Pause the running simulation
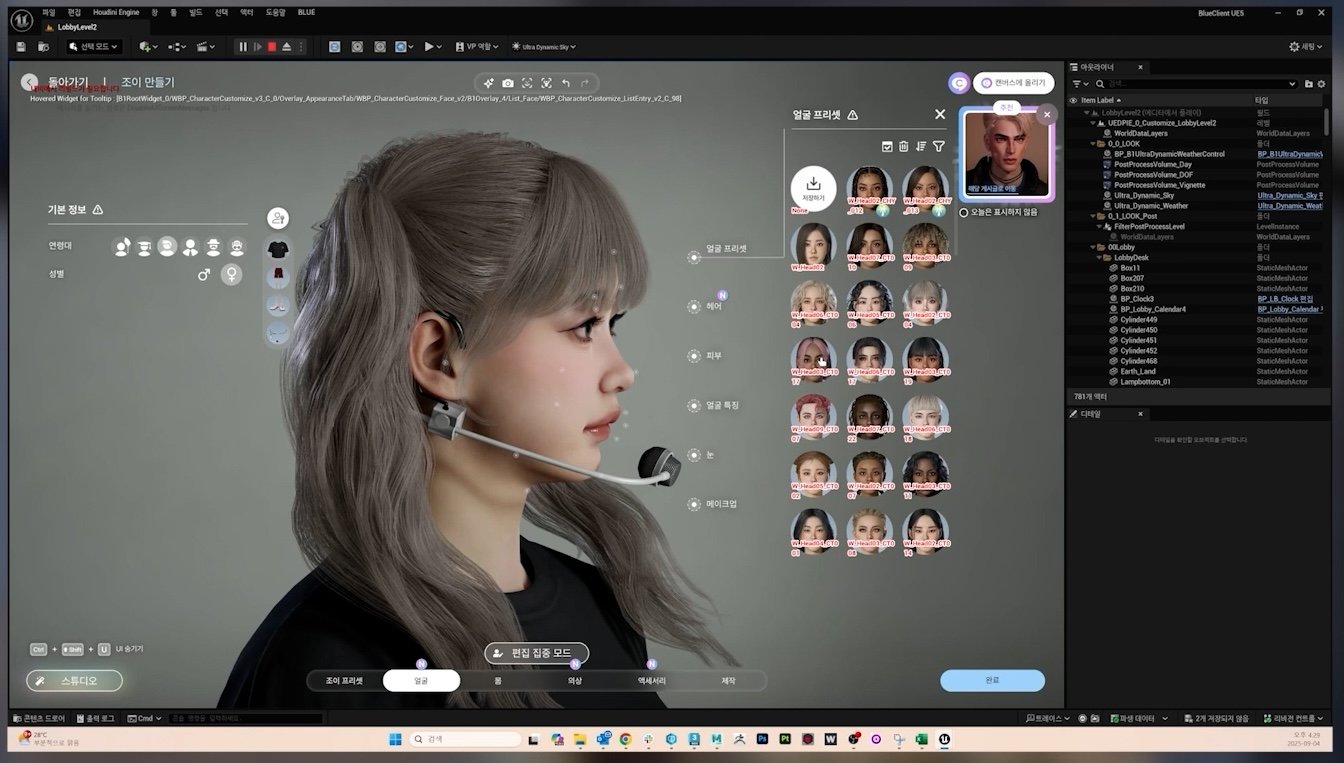This screenshot has width=1344, height=763. click(x=242, y=47)
